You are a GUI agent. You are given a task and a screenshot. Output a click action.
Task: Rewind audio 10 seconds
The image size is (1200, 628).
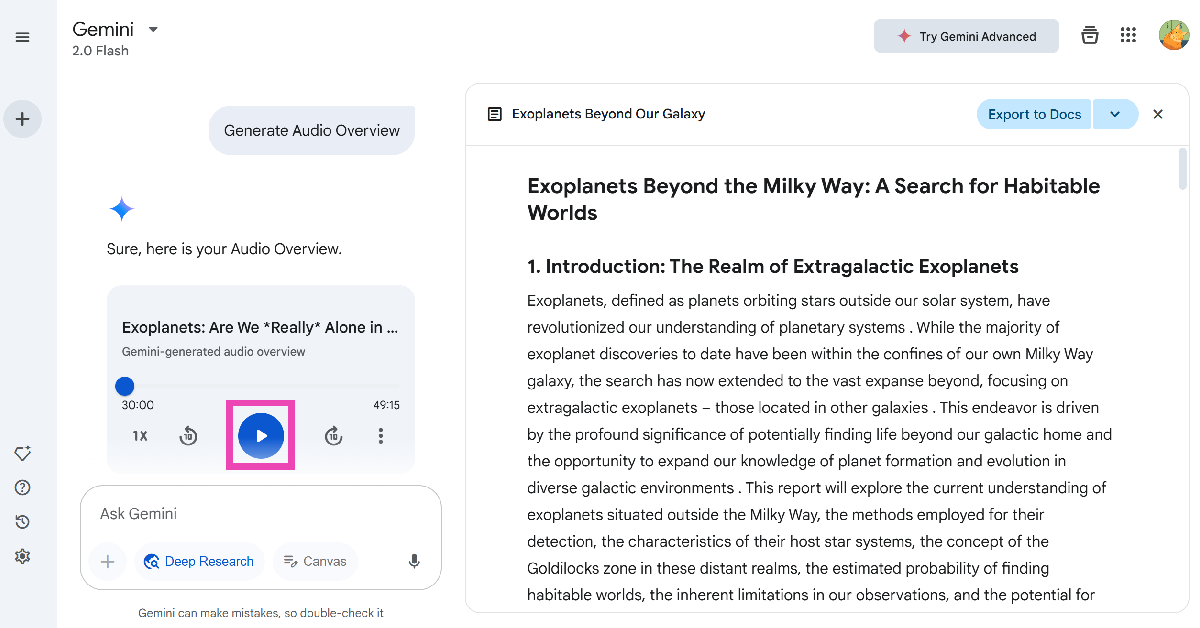coord(188,436)
